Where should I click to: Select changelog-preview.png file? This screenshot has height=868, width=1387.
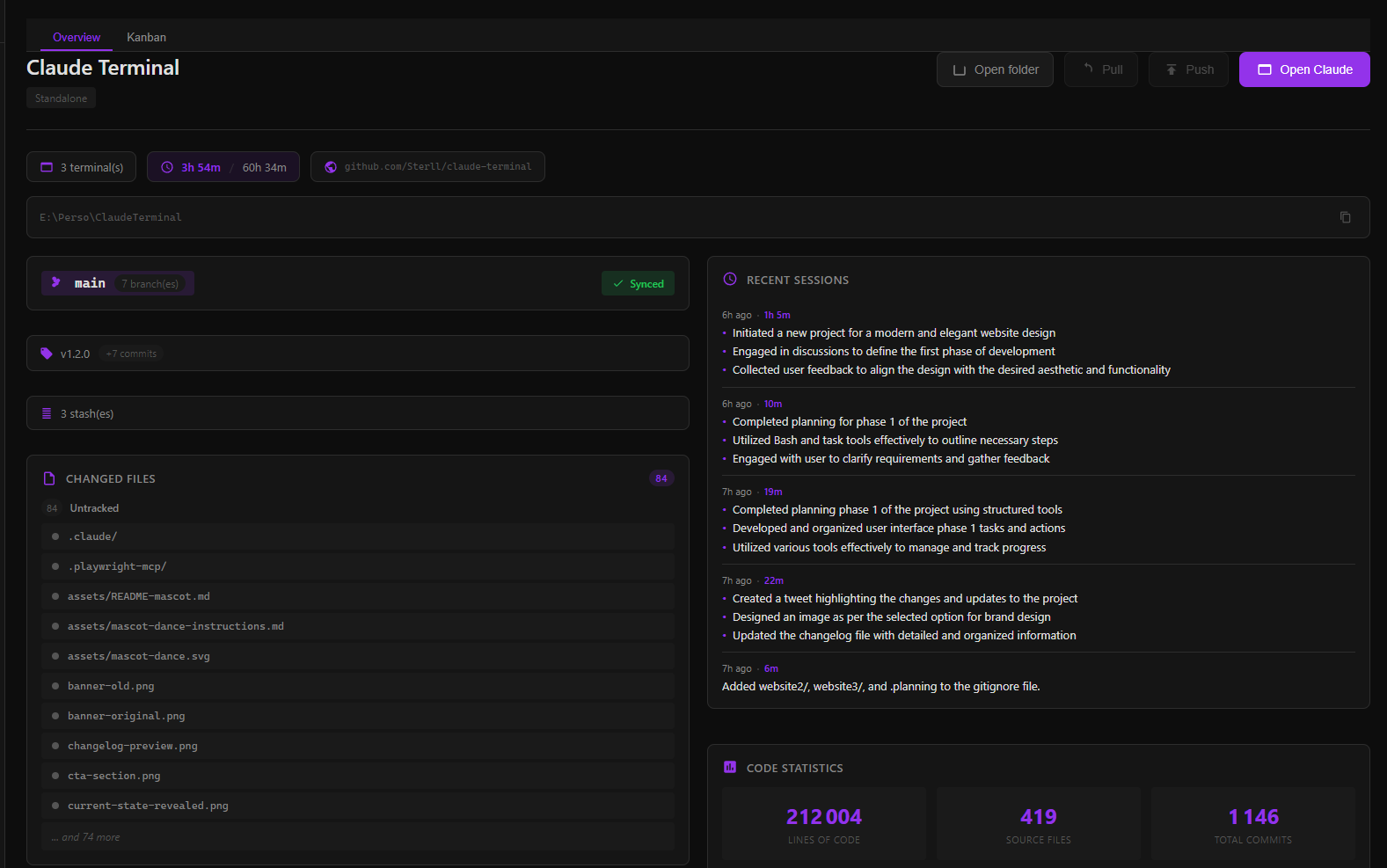pyautogui.click(x=358, y=746)
